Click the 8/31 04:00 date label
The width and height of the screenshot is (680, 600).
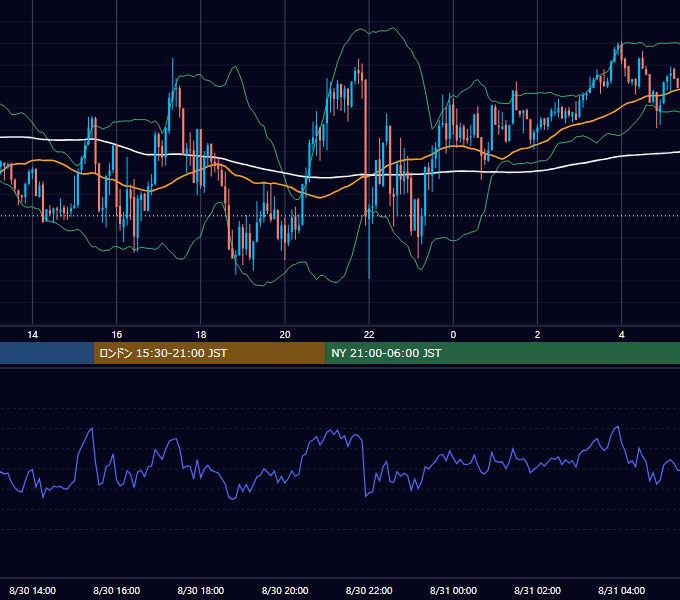click(x=621, y=590)
